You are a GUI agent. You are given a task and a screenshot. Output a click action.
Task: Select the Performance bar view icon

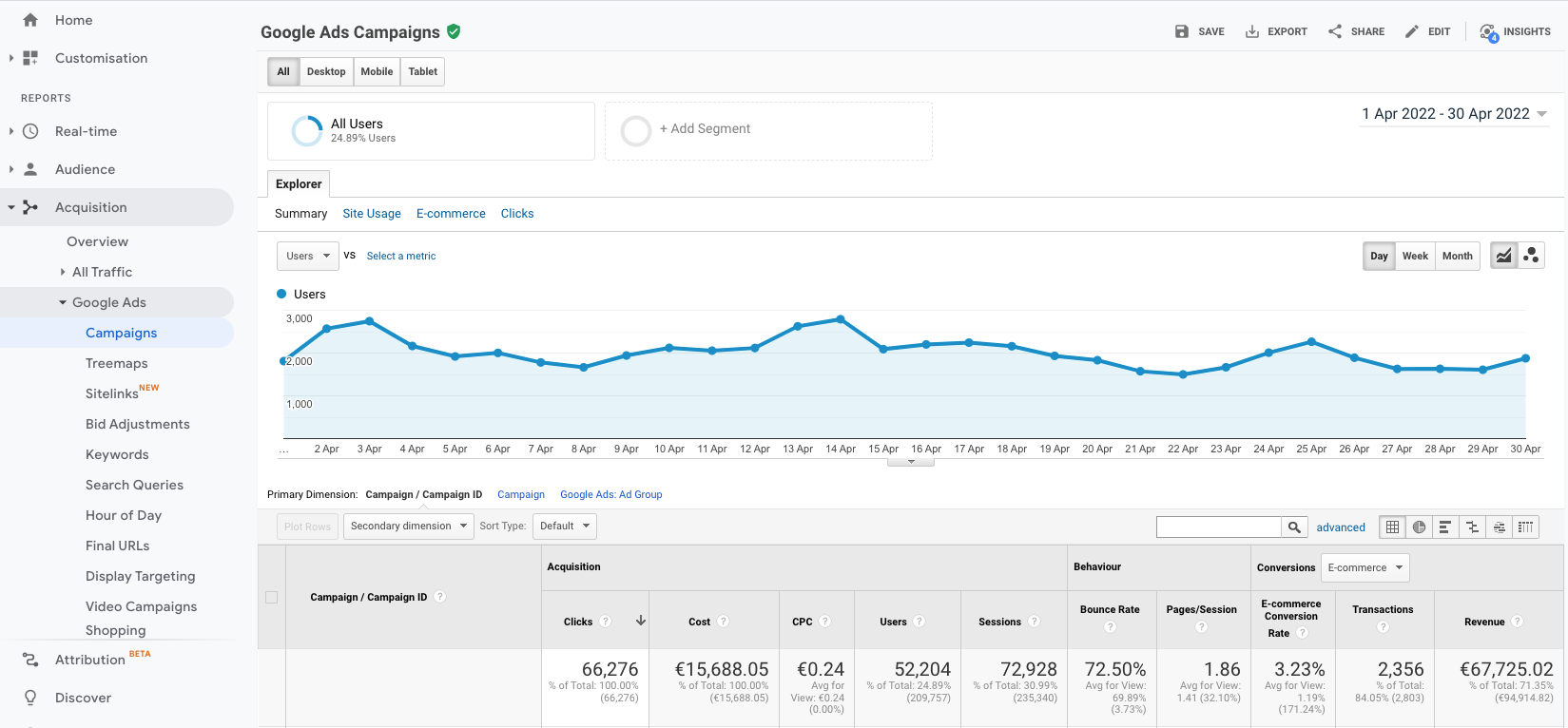click(x=1445, y=527)
